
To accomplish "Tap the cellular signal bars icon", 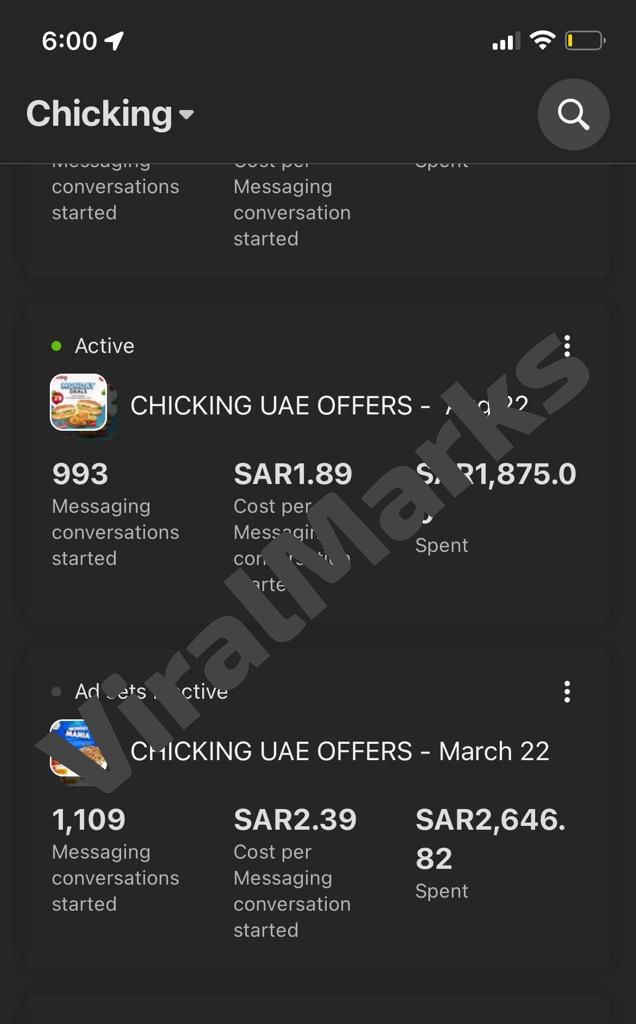I will coord(505,42).
